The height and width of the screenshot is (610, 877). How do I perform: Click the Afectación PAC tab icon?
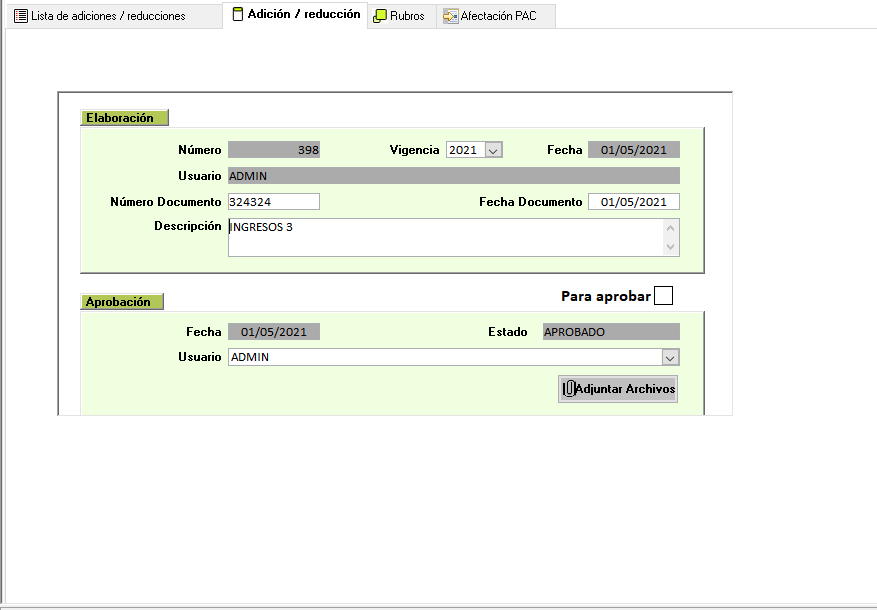[x=450, y=16]
